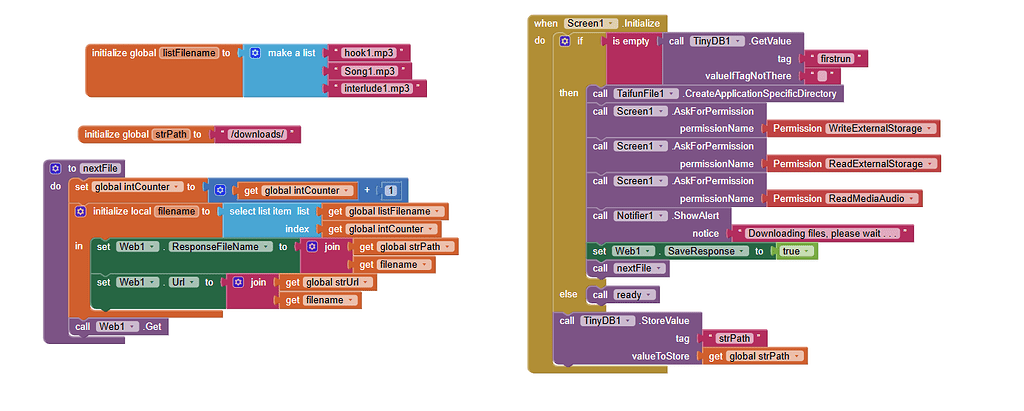Open the gear icon on the if block
Screen dimensions: 1024x411
point(565,41)
